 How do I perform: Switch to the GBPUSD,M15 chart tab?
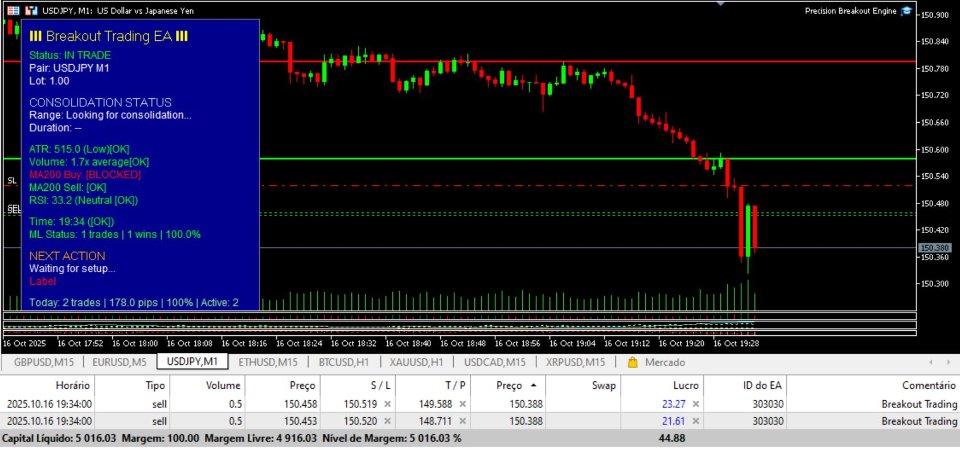pos(43,362)
